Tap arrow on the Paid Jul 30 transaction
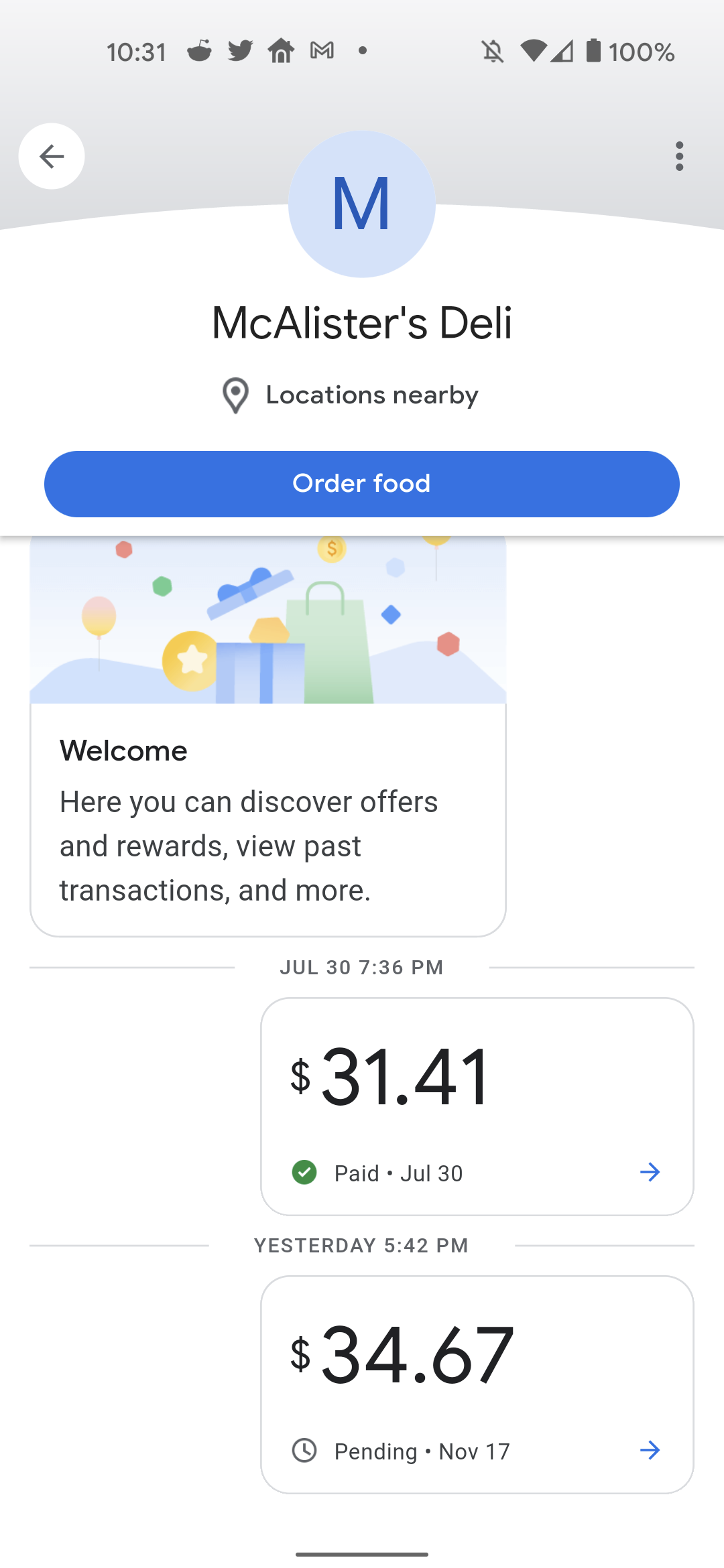724x1568 pixels. click(650, 1173)
